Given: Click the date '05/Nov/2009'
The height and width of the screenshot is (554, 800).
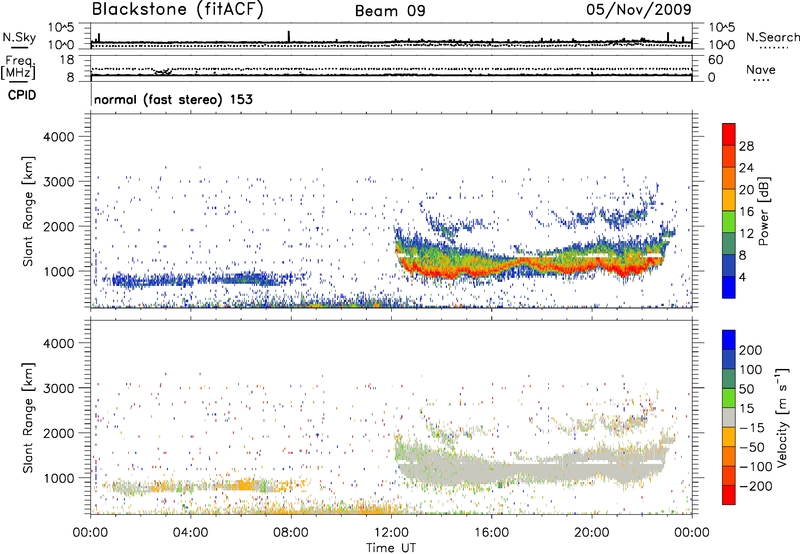Looking at the screenshot, I should pos(639,9).
